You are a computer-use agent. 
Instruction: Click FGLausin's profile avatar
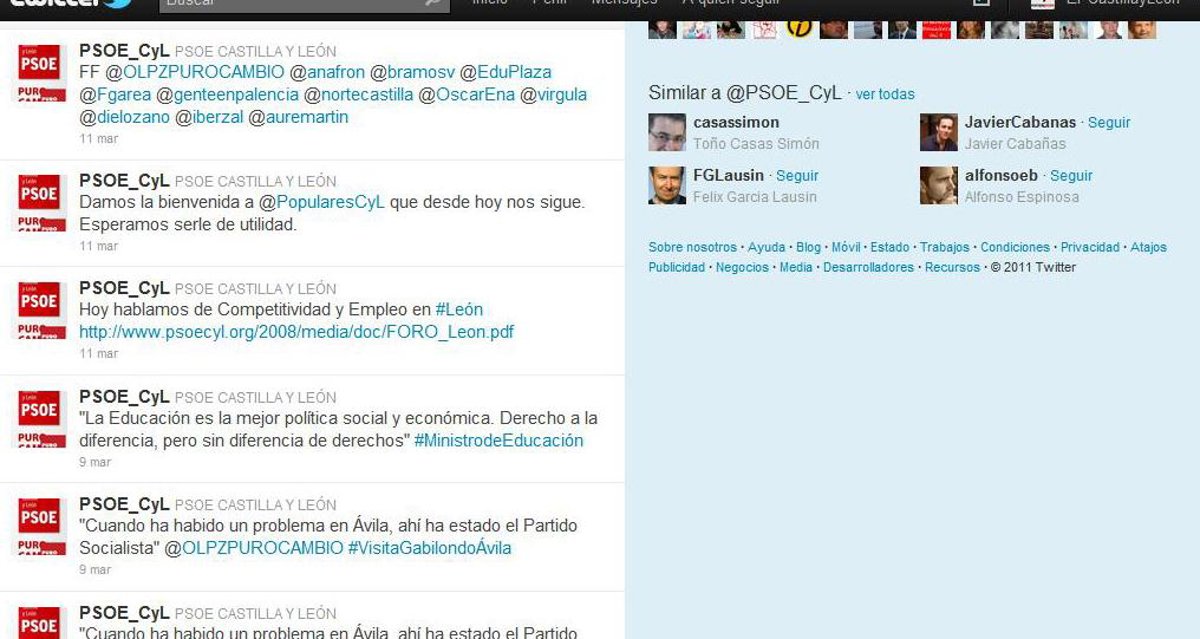pos(667,186)
